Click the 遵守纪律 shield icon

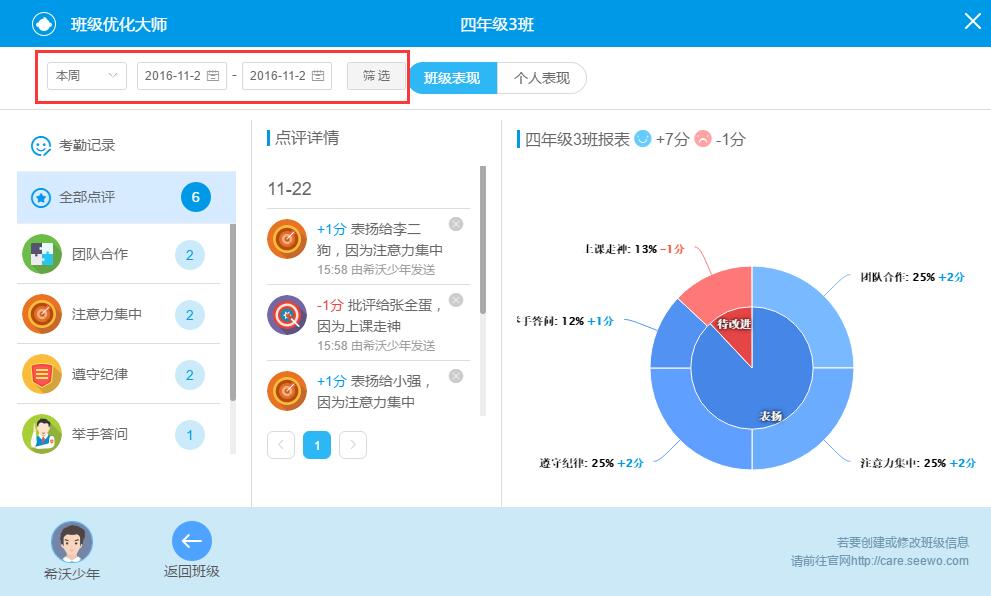pos(42,374)
